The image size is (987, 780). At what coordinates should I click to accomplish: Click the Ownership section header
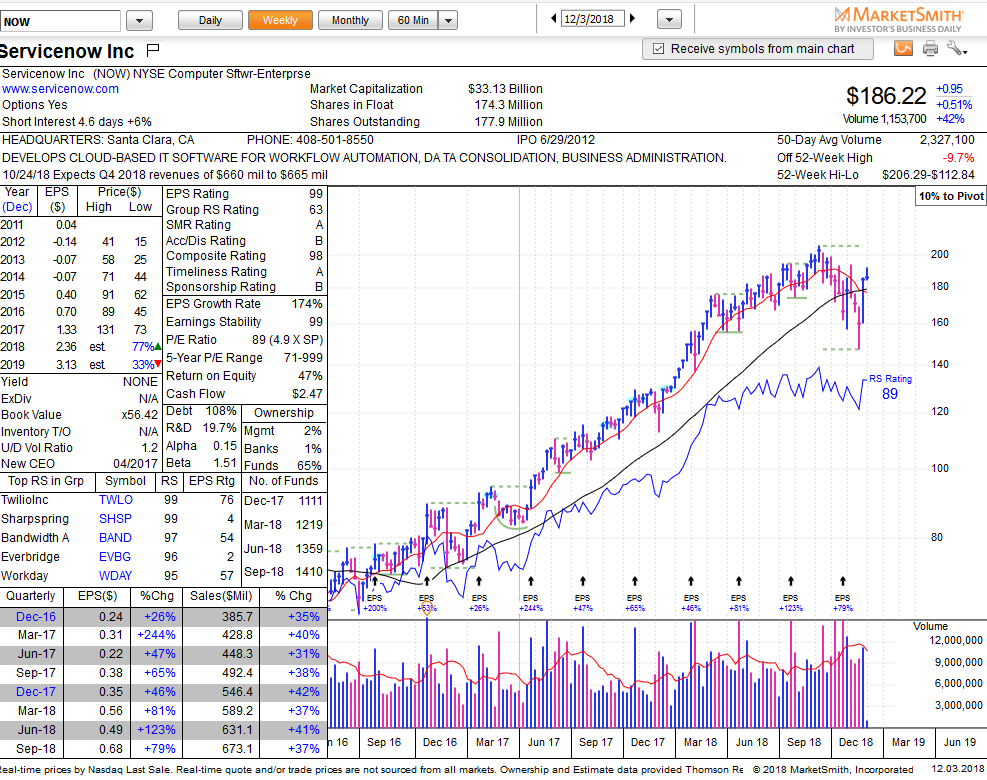click(284, 413)
